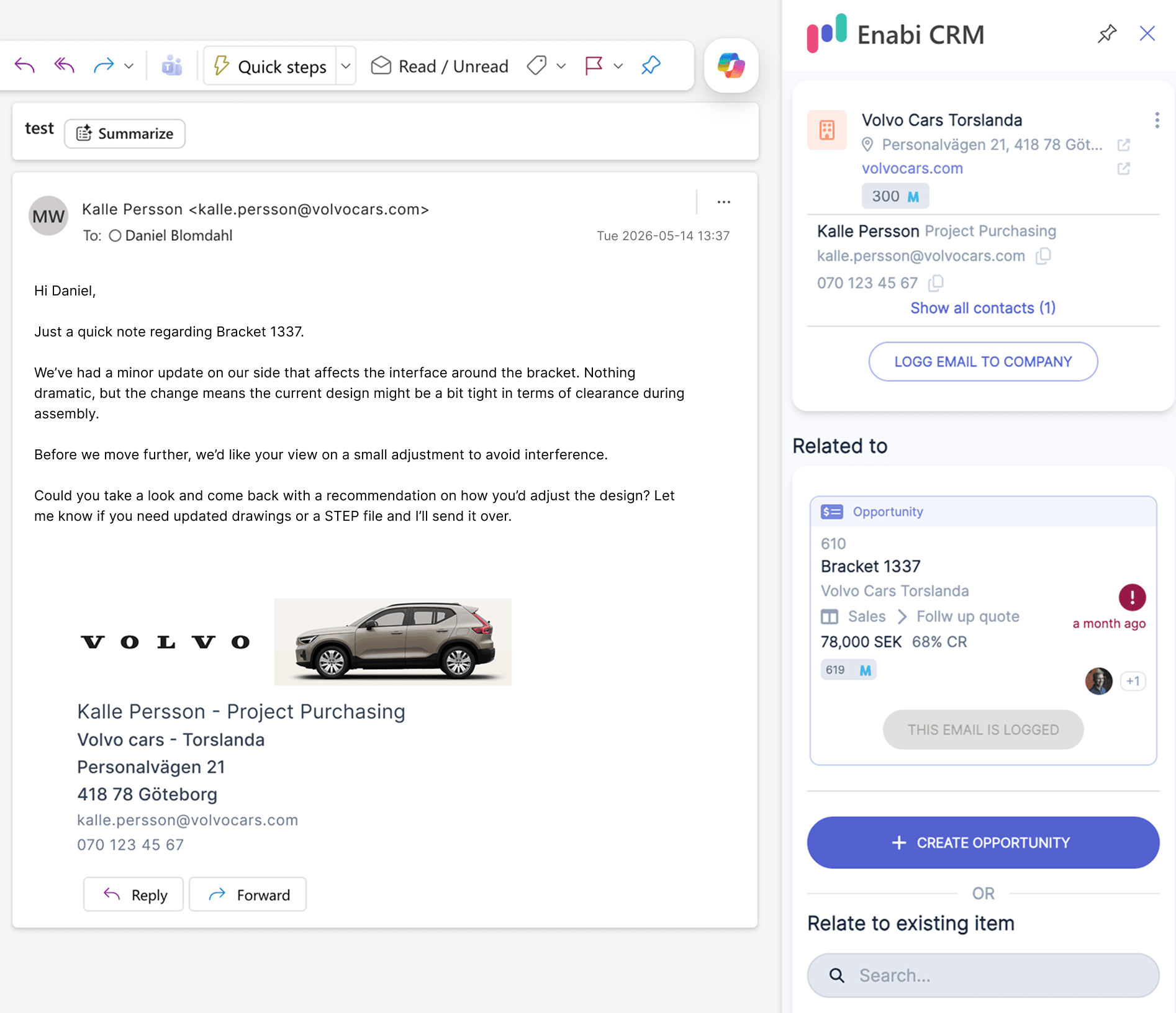Pin the email with blue pin icon
Image resolution: width=1176 pixels, height=1013 pixels.
pyautogui.click(x=651, y=65)
